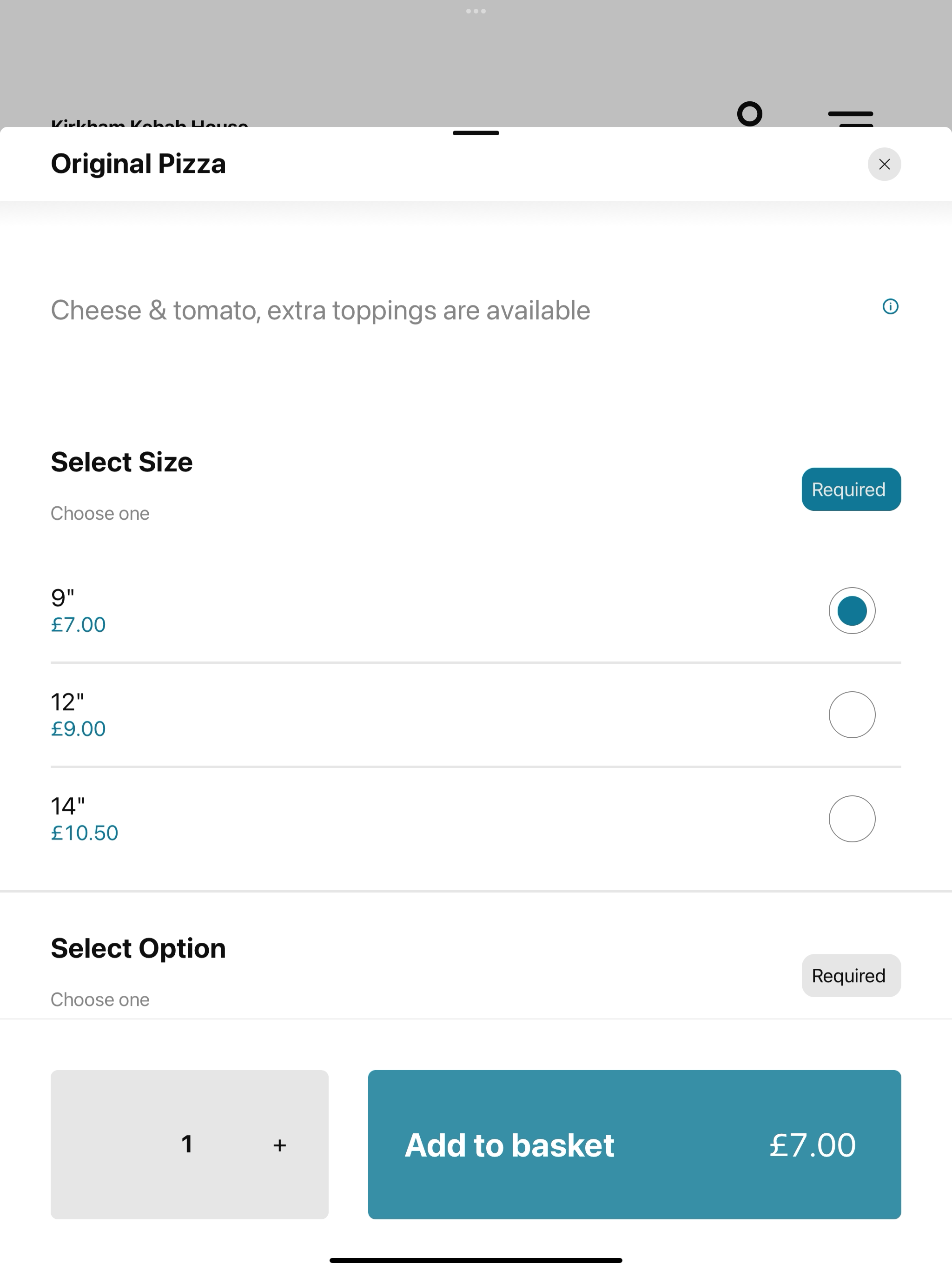
Task: Open the item info icon
Action: pos(890,307)
